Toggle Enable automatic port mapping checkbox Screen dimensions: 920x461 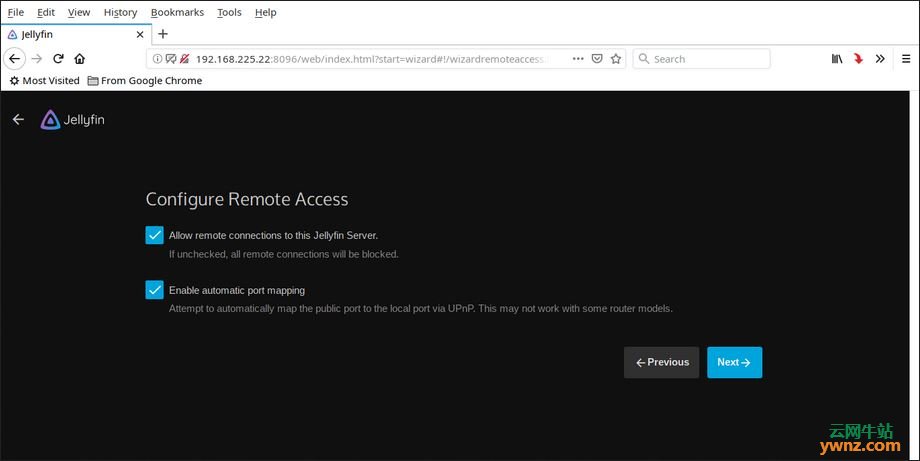(x=154, y=290)
